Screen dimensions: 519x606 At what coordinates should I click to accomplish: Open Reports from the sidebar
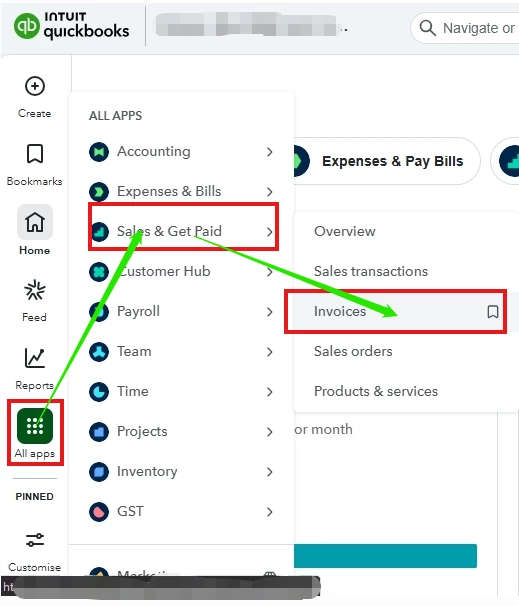tap(35, 358)
